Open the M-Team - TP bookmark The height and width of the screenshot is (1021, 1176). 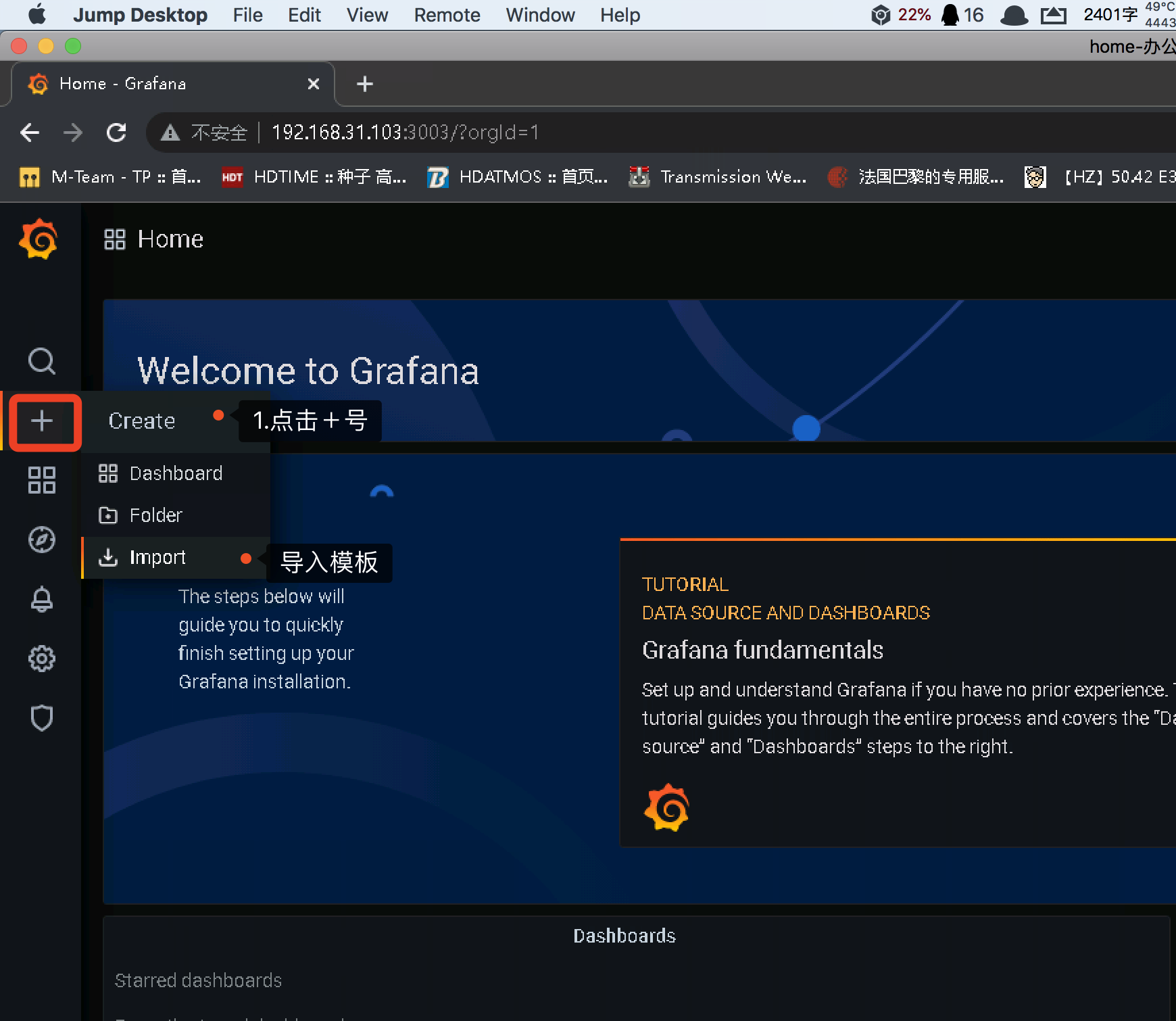(x=110, y=177)
